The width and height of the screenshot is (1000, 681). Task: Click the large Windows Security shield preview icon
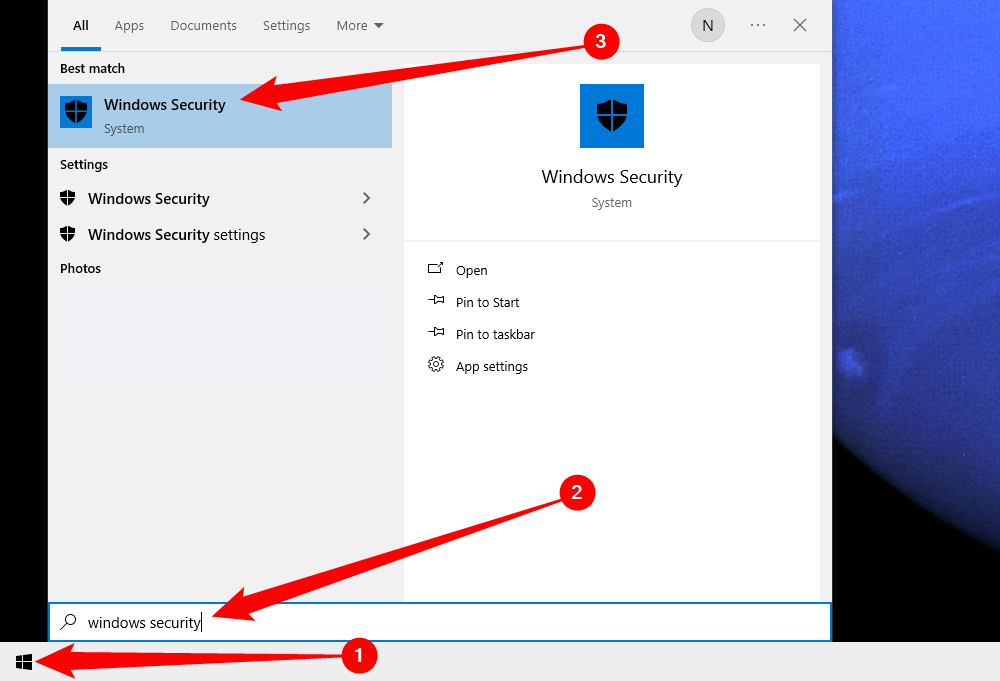(611, 116)
